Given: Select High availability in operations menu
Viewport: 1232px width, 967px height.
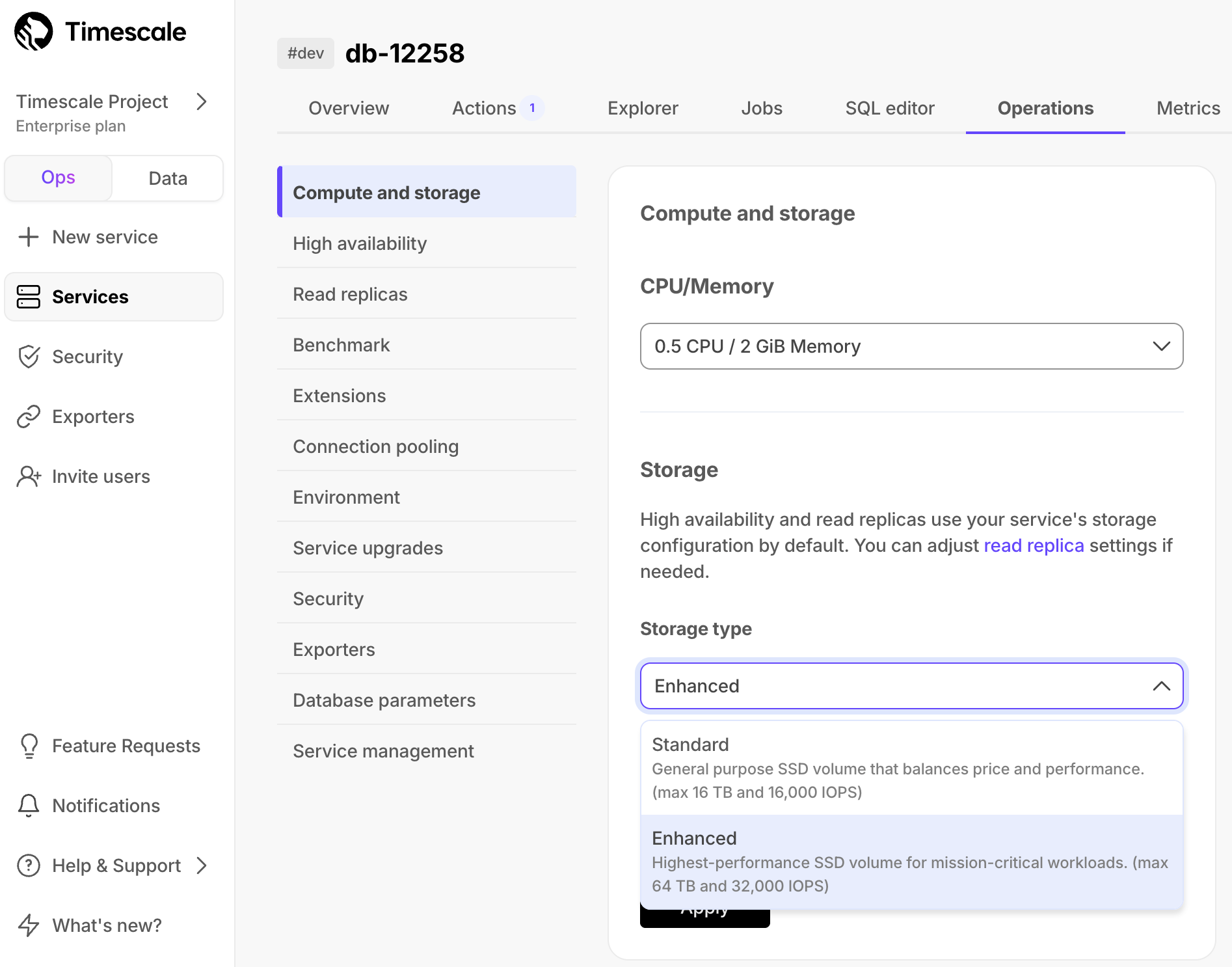Looking at the screenshot, I should [x=427, y=243].
